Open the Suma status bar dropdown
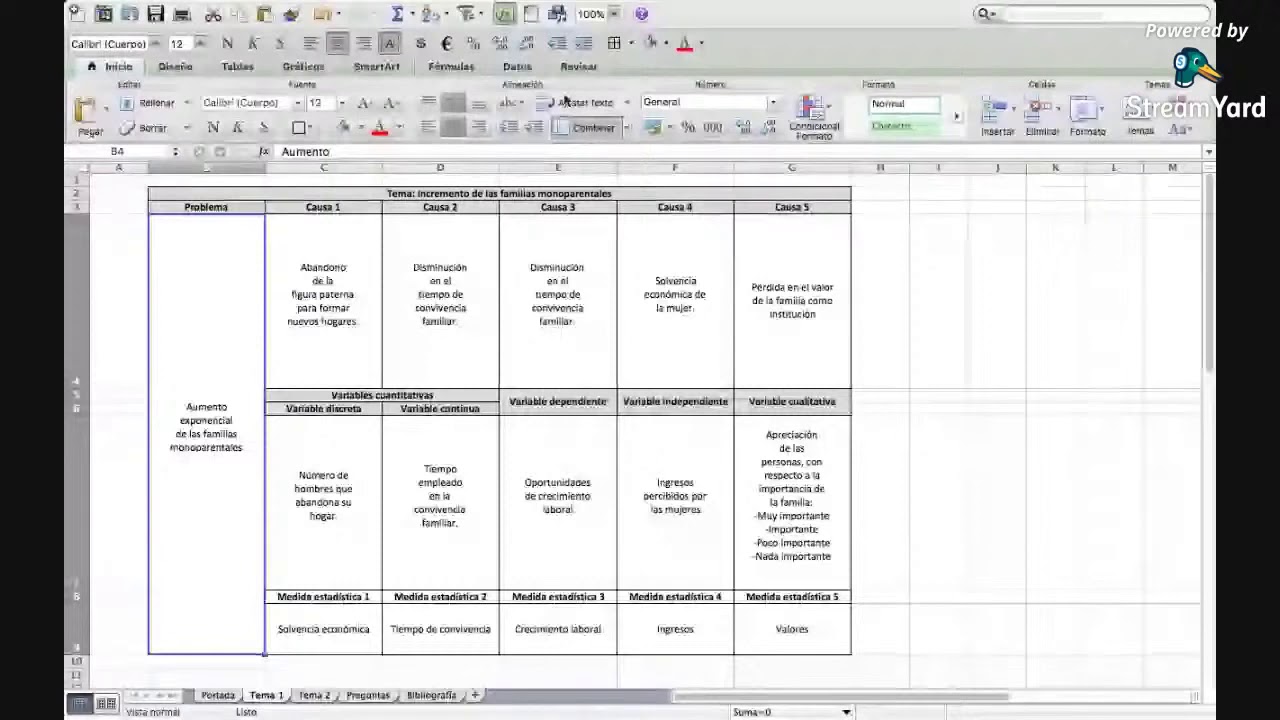Screen dimensions: 1280x720 pyautogui.click(x=846, y=712)
